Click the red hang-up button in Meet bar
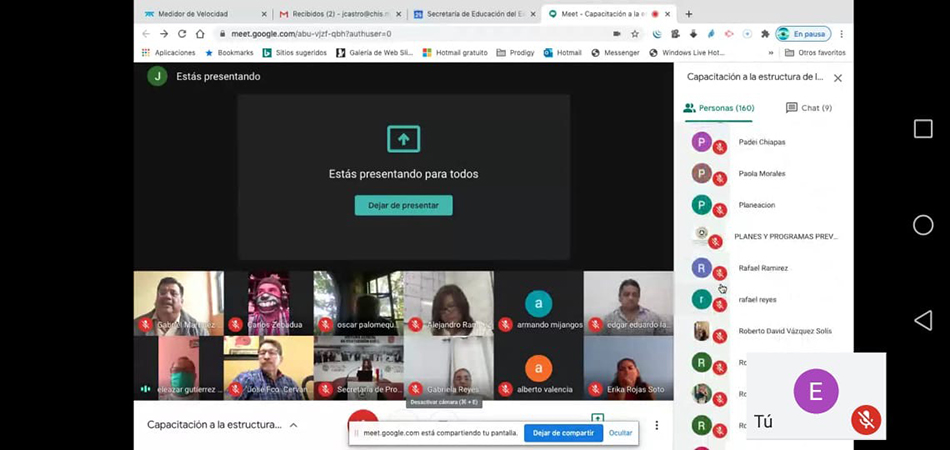The image size is (950, 450). (x=363, y=420)
